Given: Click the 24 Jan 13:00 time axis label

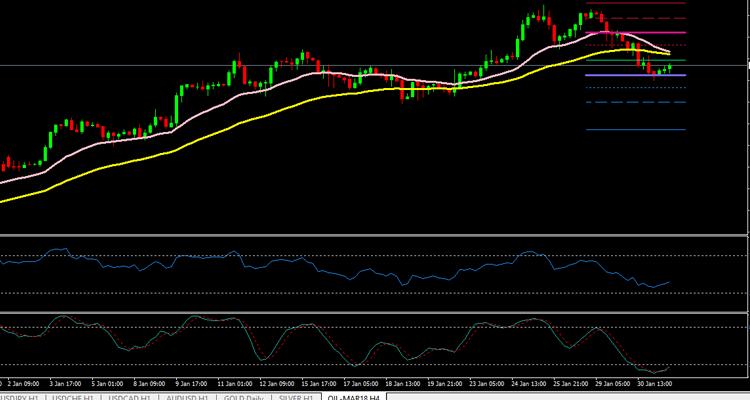Looking at the screenshot, I should point(531,382).
